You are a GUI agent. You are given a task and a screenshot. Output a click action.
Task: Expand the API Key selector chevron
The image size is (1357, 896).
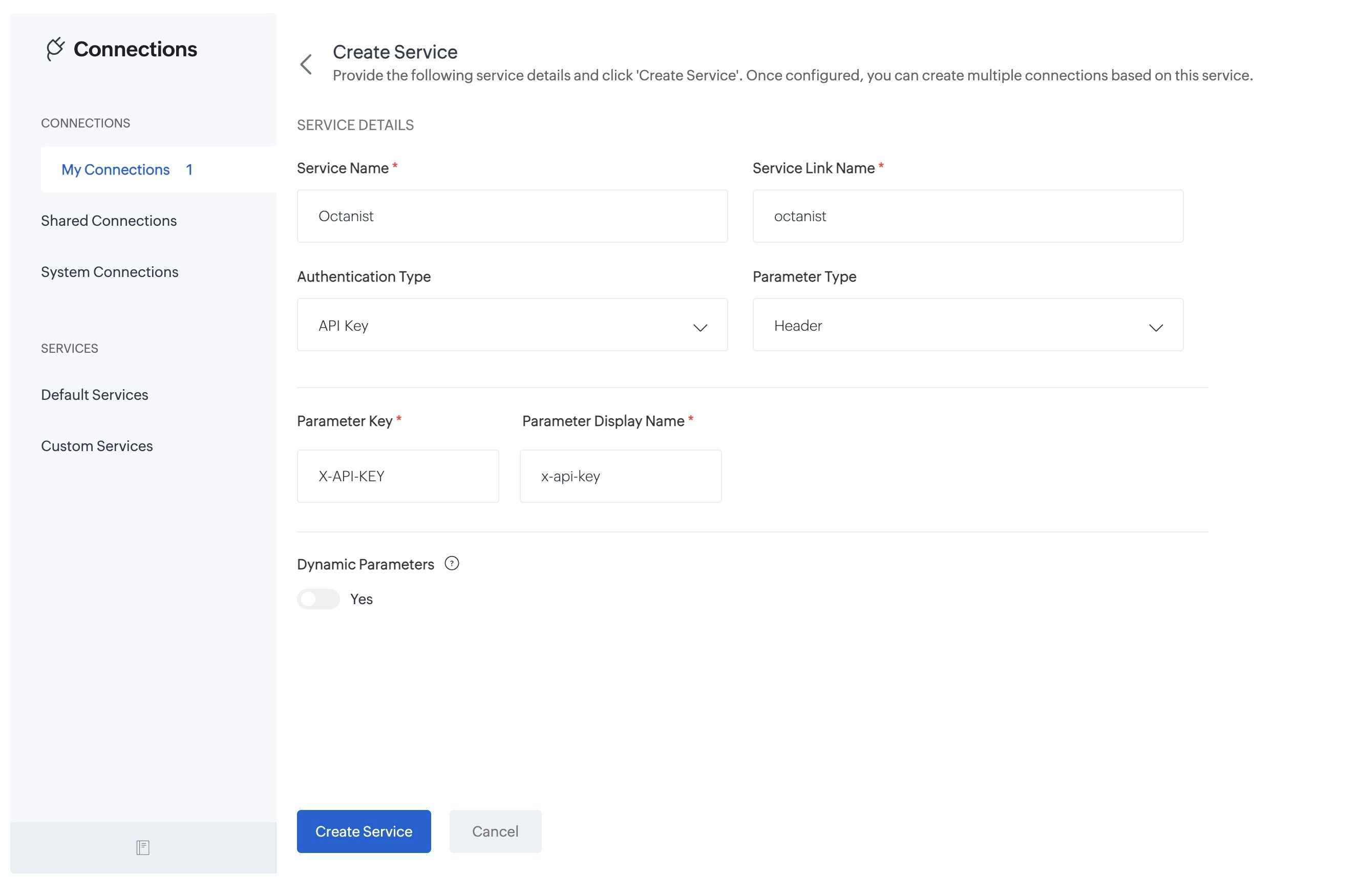coord(701,328)
